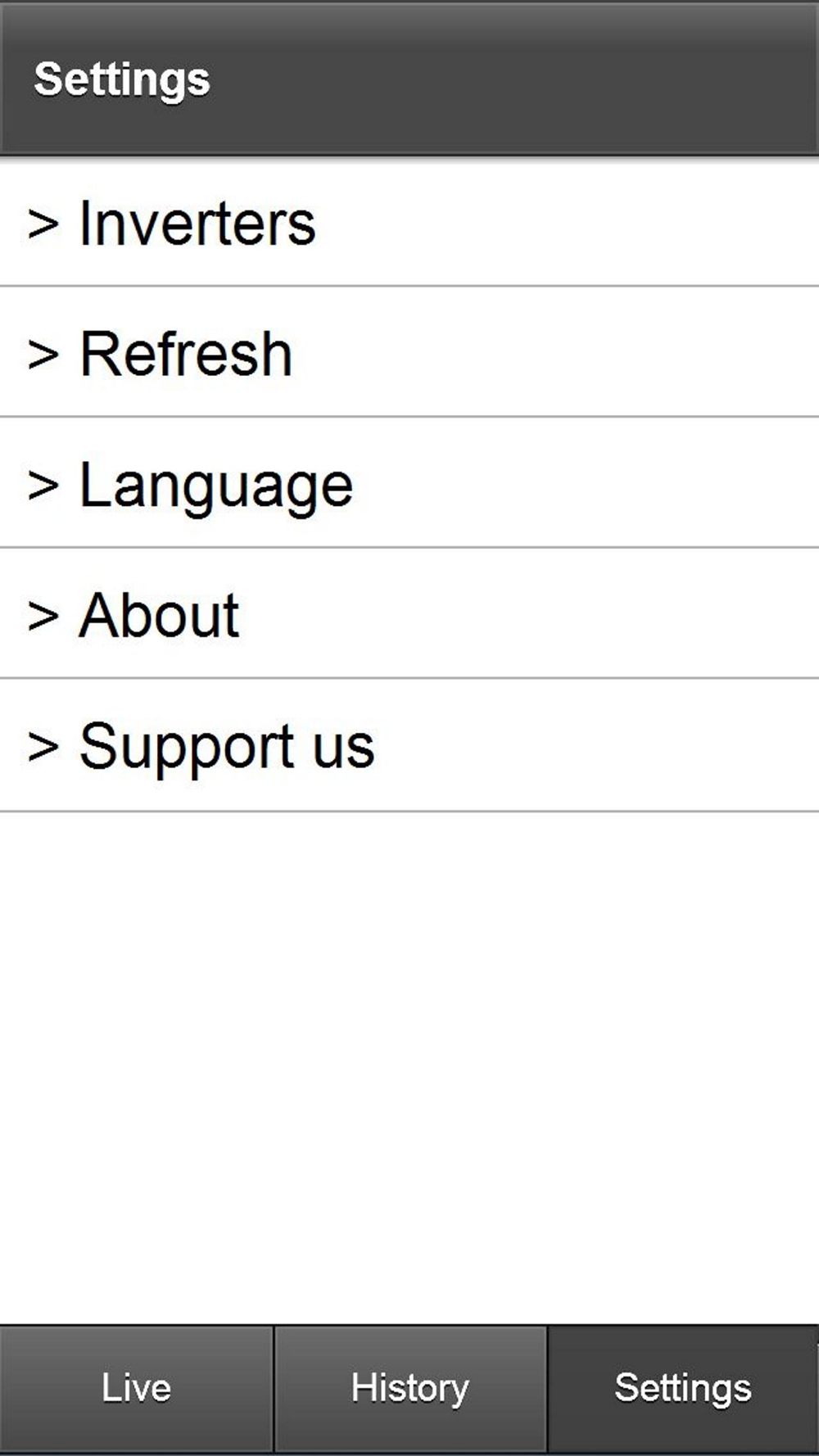Click the arrow next to Refresh
The height and width of the screenshot is (1456, 819).
pyautogui.click(x=43, y=355)
